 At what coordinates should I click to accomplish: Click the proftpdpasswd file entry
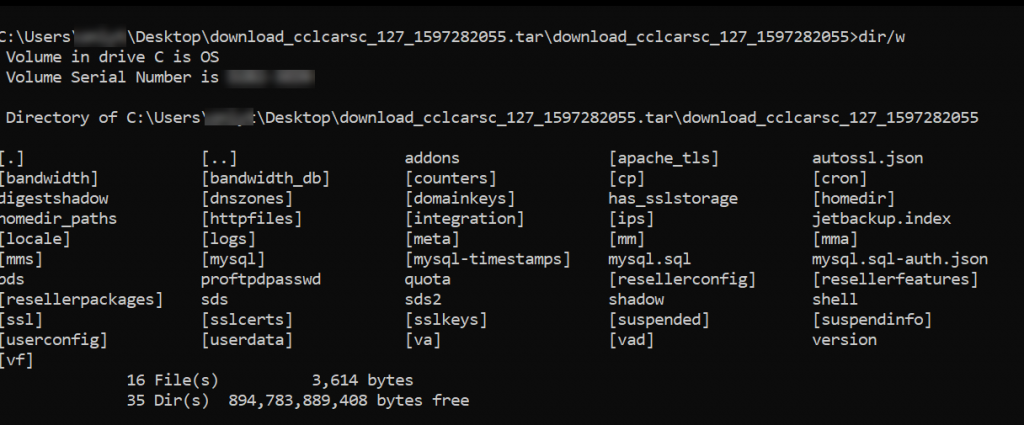pos(261,279)
